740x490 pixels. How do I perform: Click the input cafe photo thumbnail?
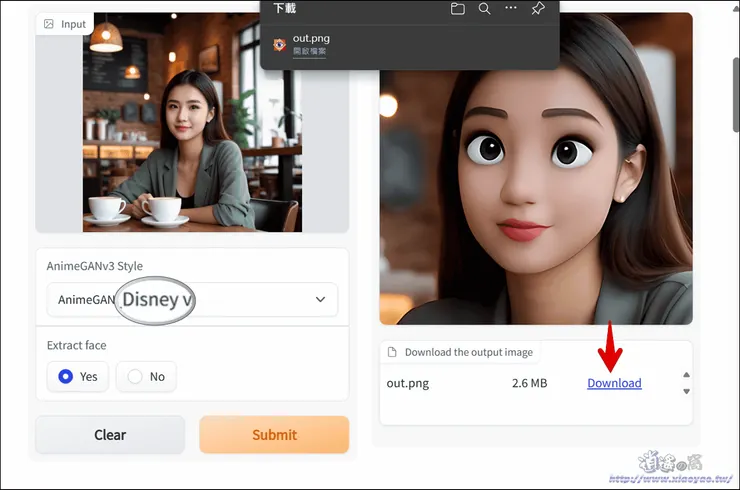pyautogui.click(x=193, y=123)
